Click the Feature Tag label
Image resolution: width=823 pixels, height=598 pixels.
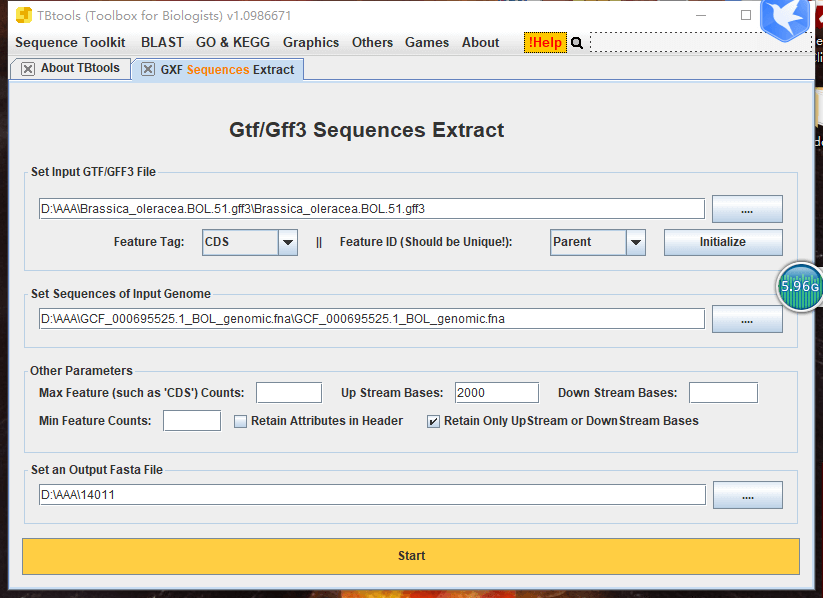(149, 242)
